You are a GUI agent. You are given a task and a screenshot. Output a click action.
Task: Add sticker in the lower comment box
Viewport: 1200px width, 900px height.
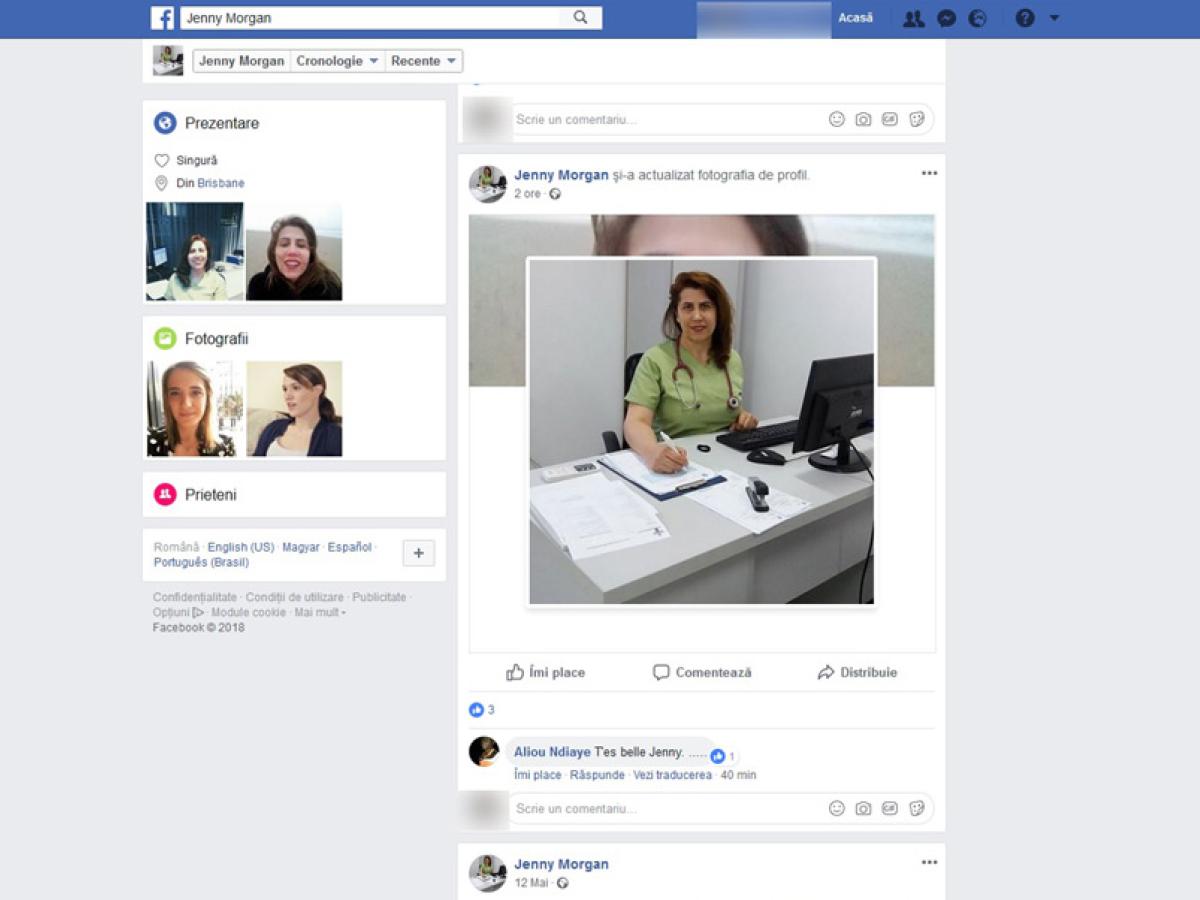916,808
